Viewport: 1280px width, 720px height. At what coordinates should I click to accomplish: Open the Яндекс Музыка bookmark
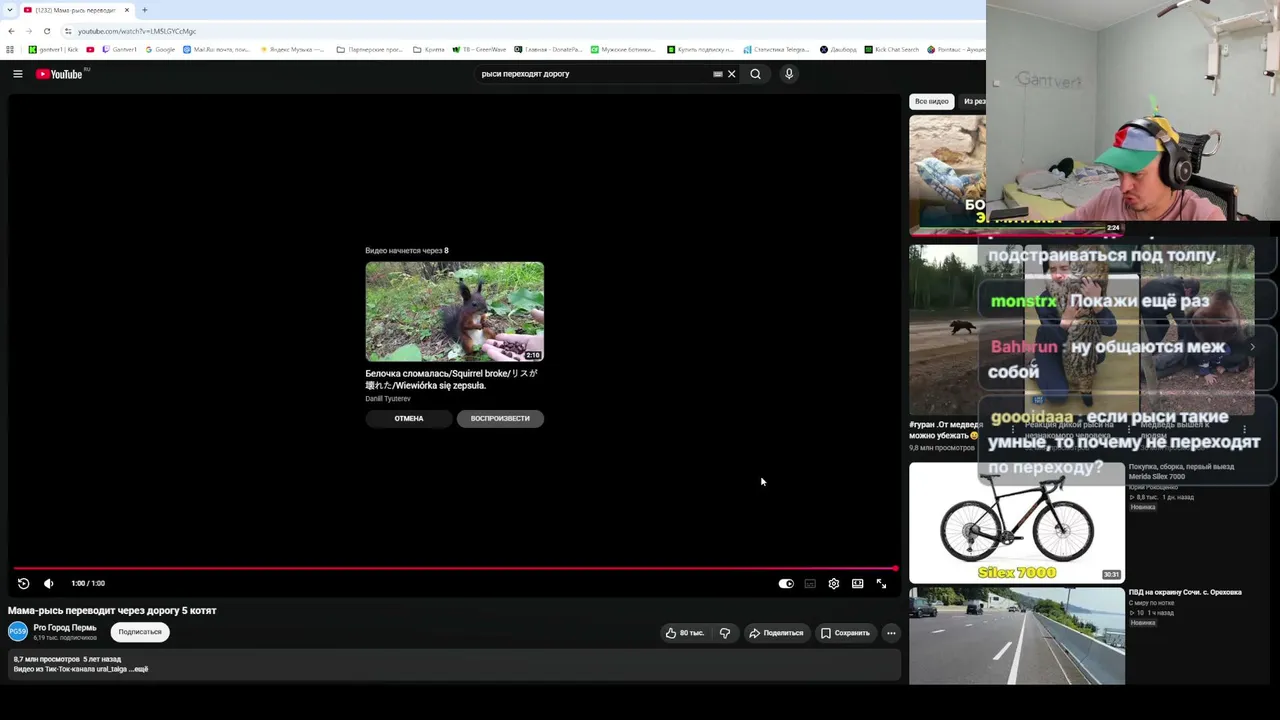tap(292, 49)
